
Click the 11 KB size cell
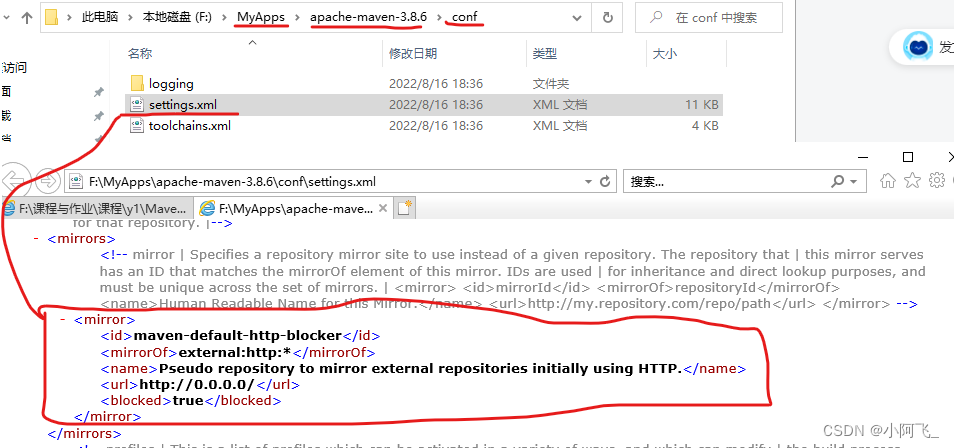tap(702, 105)
